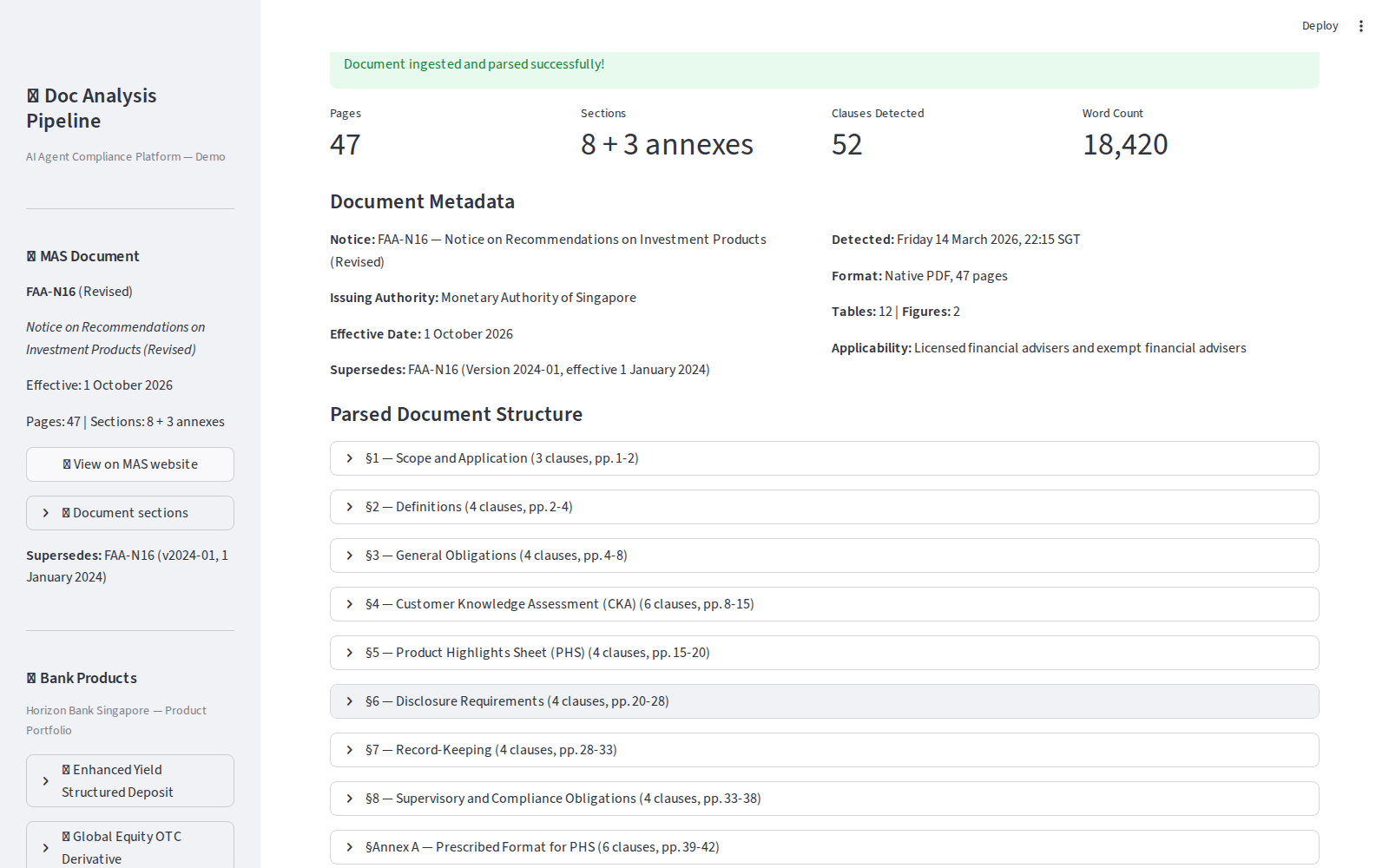This screenshot has width=1389, height=868.
Task: Expand Global Equity OTC Derivative product
Action: (130, 846)
